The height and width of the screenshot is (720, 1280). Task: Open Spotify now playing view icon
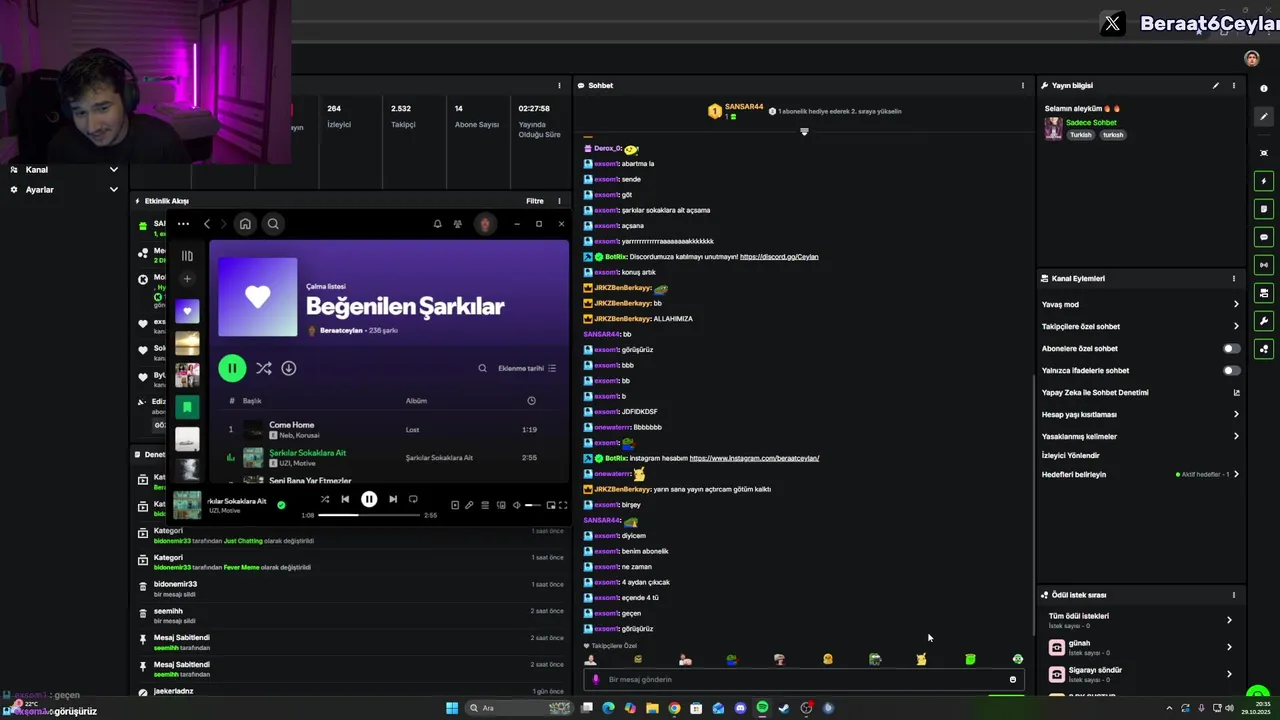pyautogui.click(x=454, y=505)
